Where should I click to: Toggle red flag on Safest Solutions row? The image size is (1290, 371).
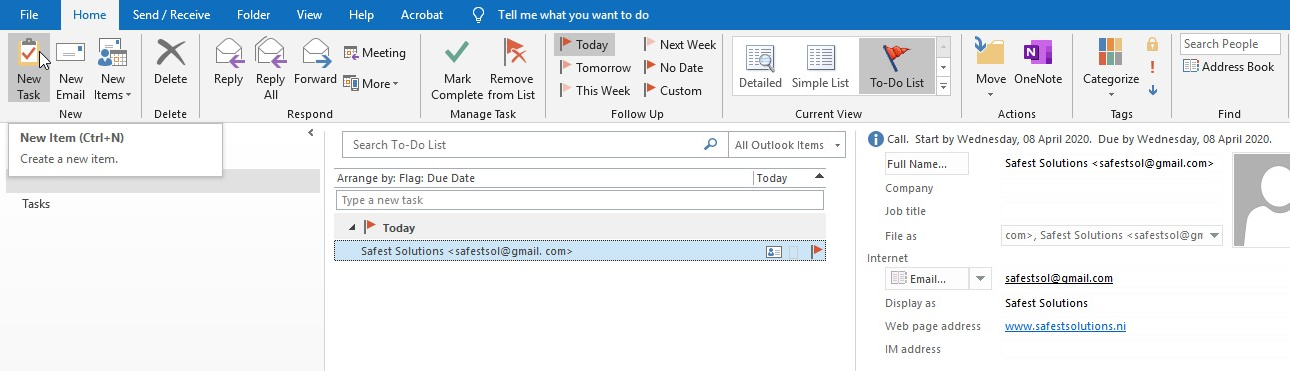point(816,252)
